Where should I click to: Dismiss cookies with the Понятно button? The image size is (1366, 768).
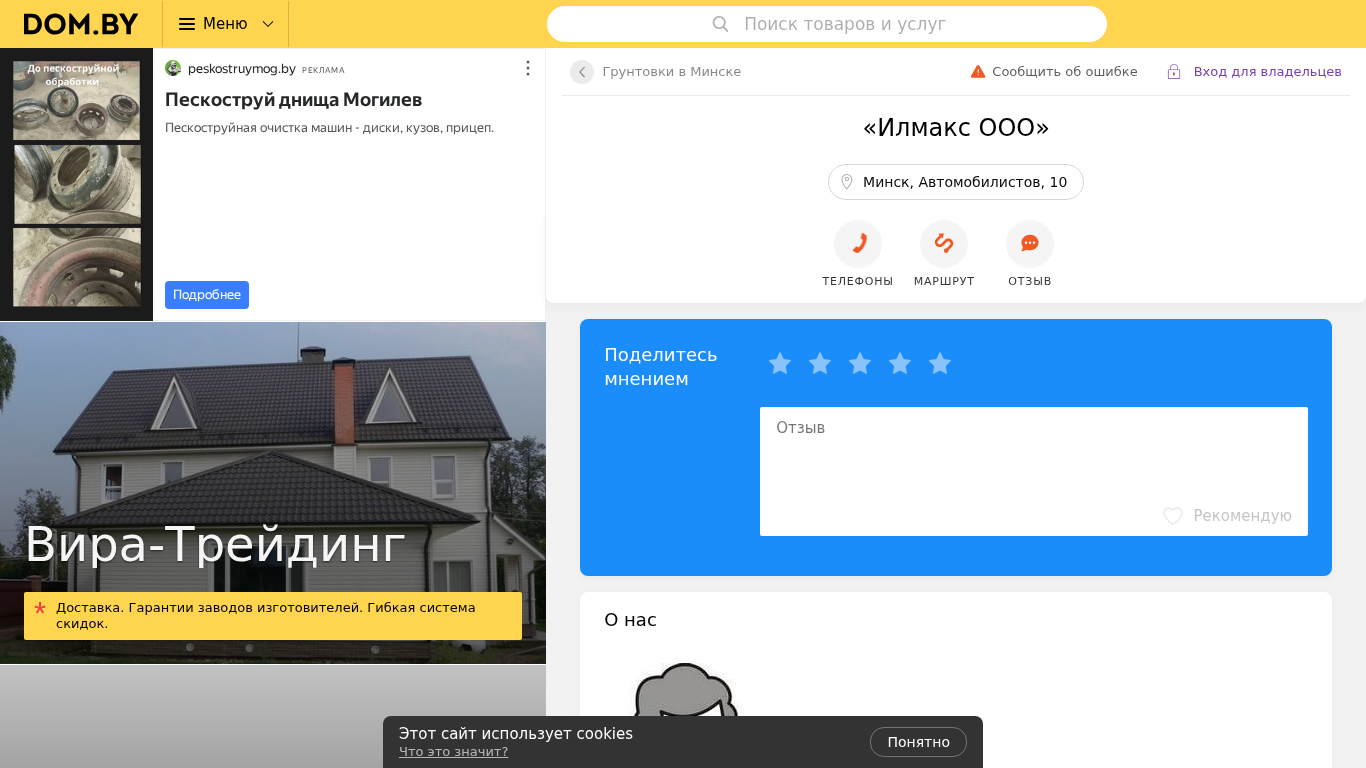(x=918, y=742)
